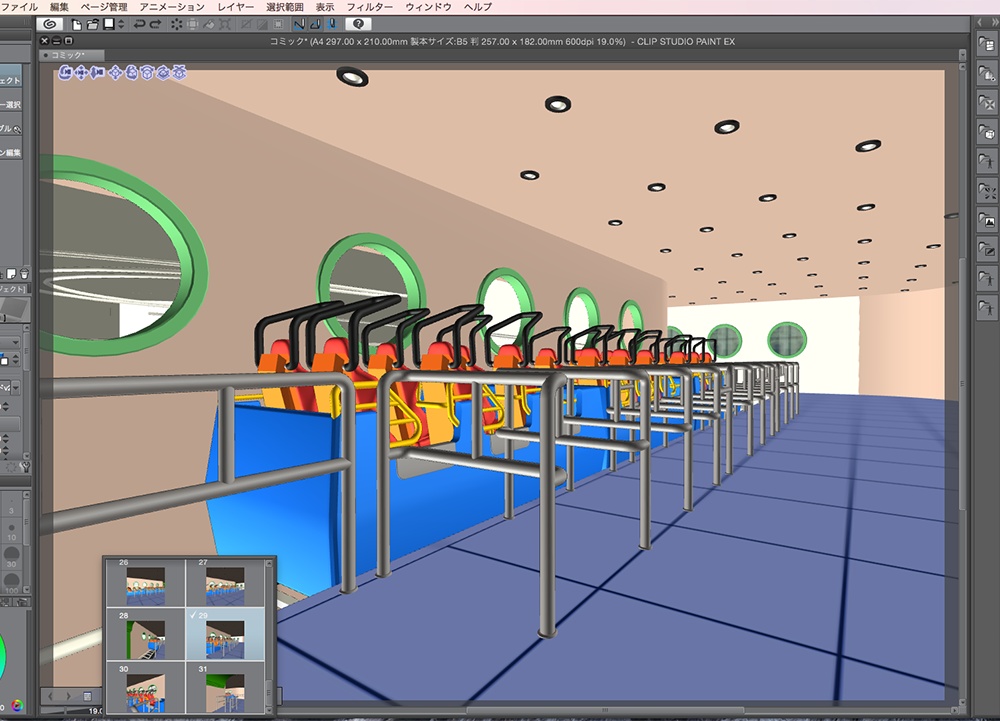
Task: Select camera angle preset thumbnail 28
Action: 145,634
